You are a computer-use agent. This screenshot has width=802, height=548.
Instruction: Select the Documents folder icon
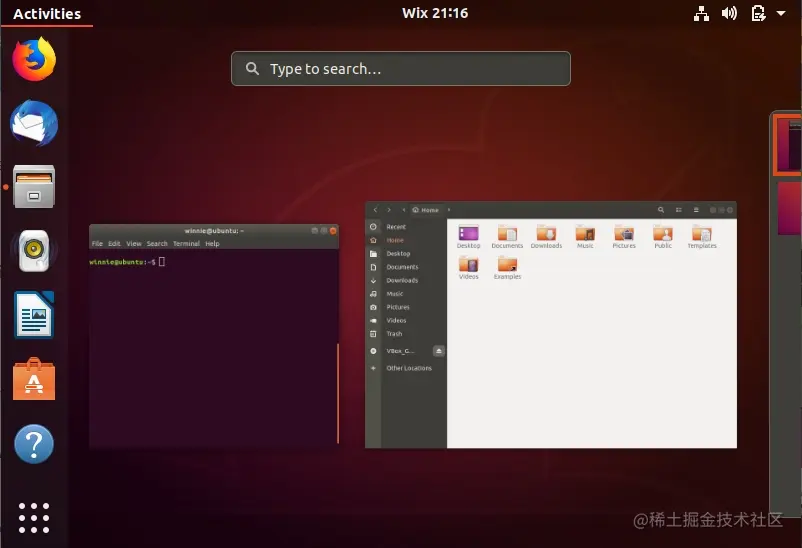(507, 234)
